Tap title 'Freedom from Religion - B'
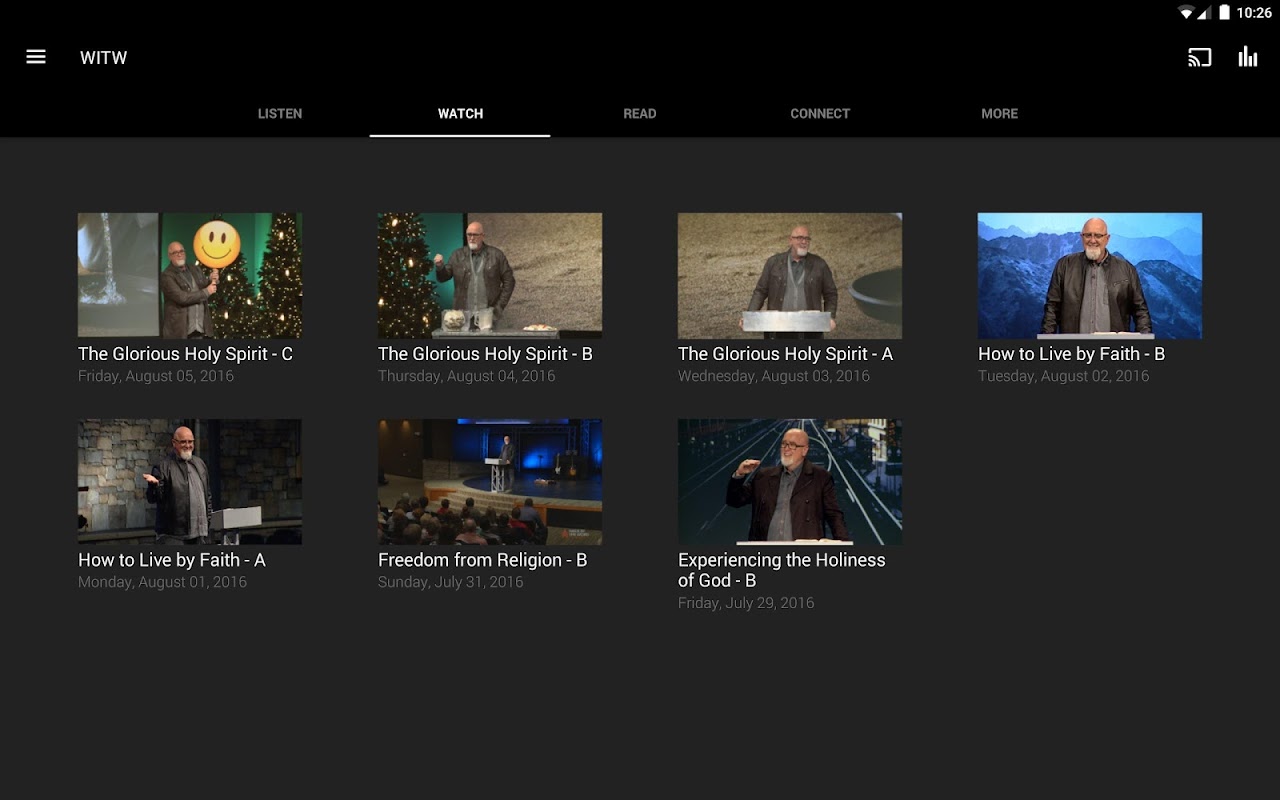 pyautogui.click(x=483, y=560)
